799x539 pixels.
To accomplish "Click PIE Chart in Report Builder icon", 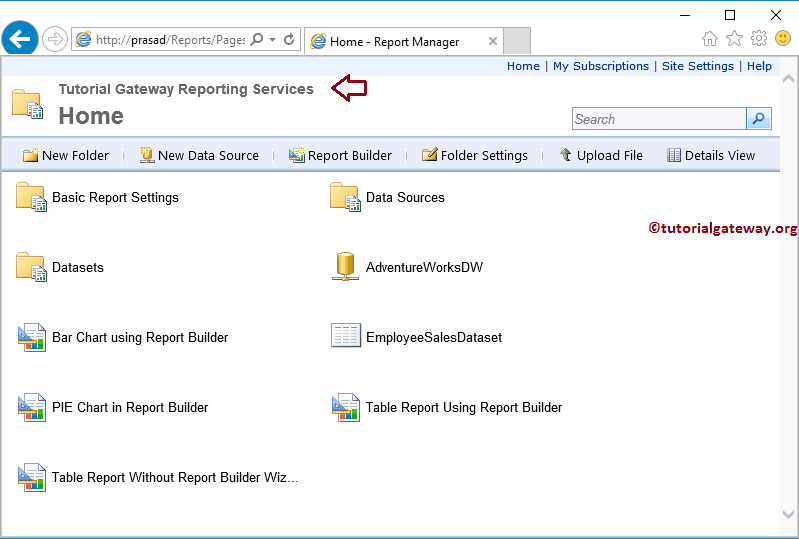I will tap(32, 407).
